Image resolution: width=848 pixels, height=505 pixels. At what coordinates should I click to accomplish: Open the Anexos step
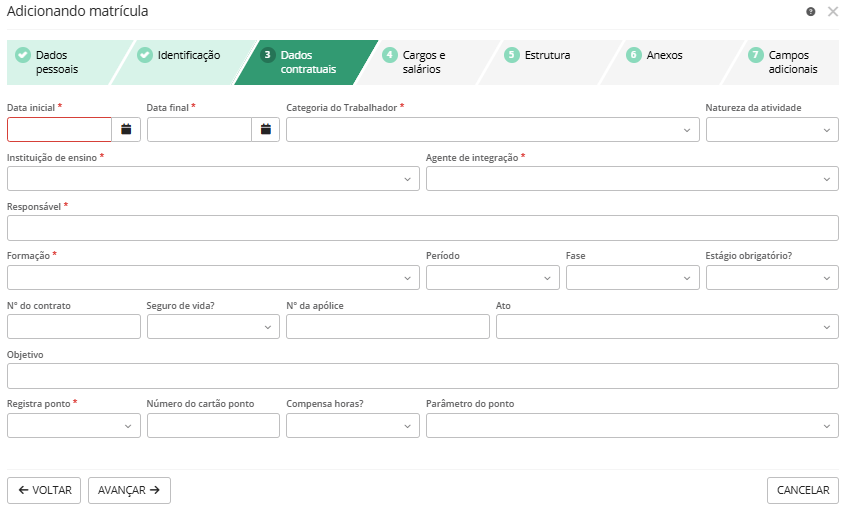click(x=671, y=62)
